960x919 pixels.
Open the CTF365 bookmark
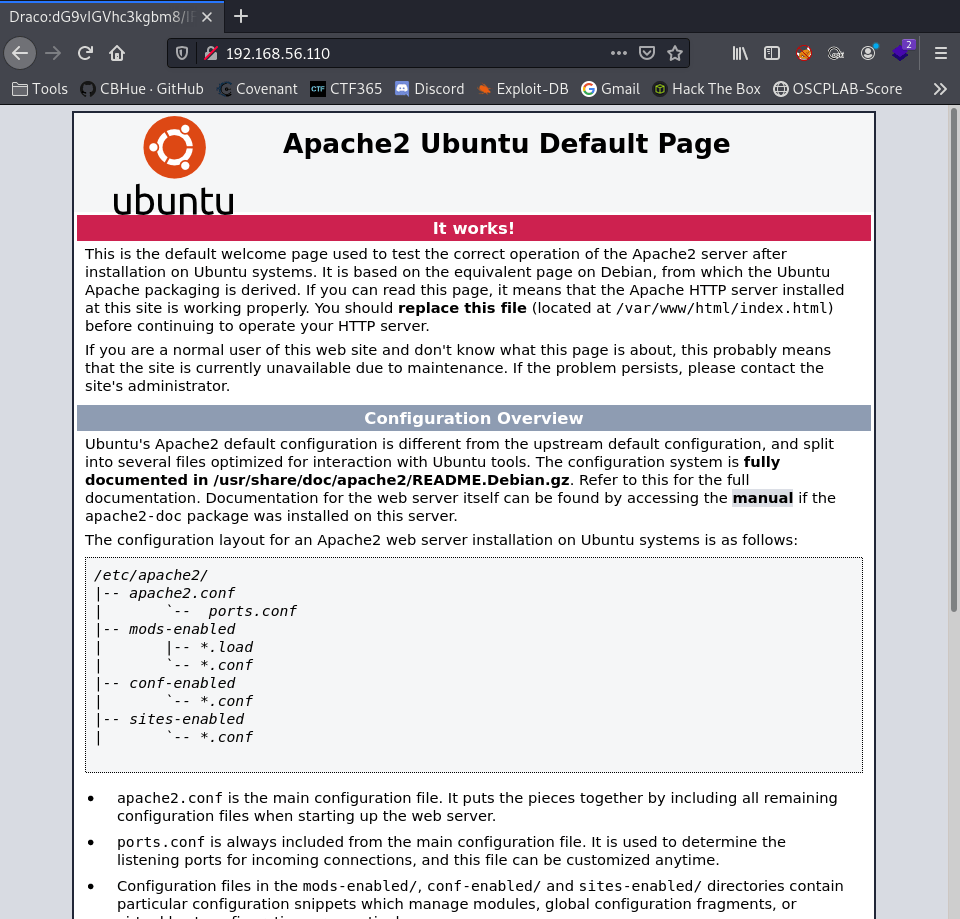[347, 89]
